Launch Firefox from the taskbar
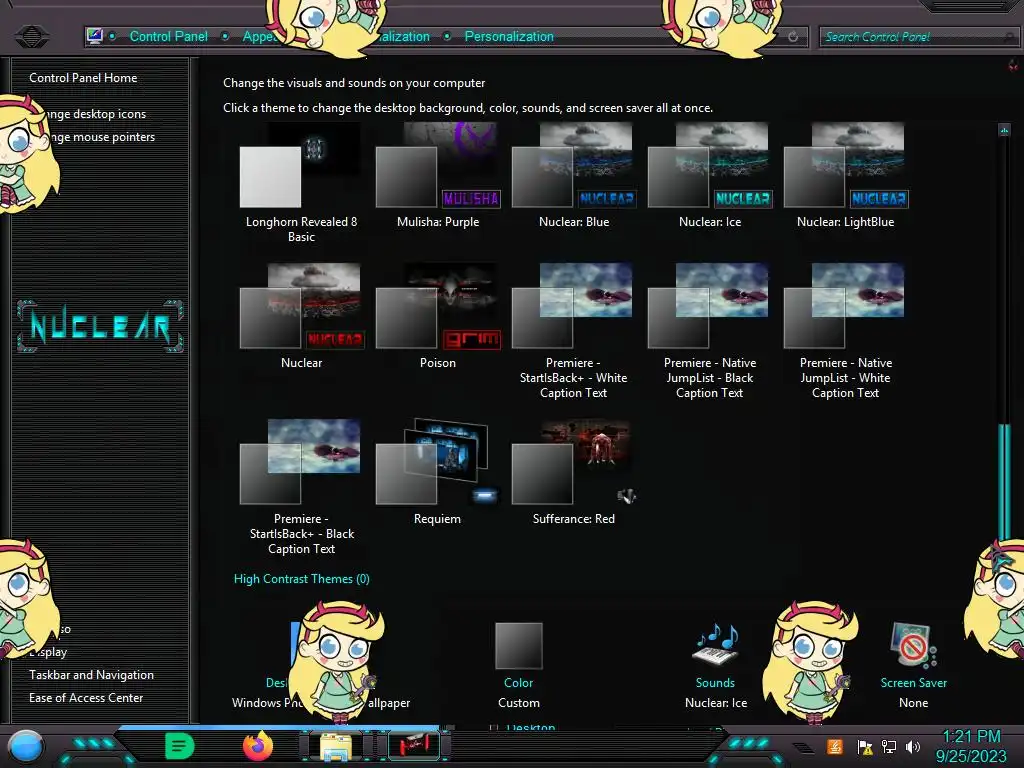The image size is (1024, 768). pyautogui.click(x=258, y=746)
